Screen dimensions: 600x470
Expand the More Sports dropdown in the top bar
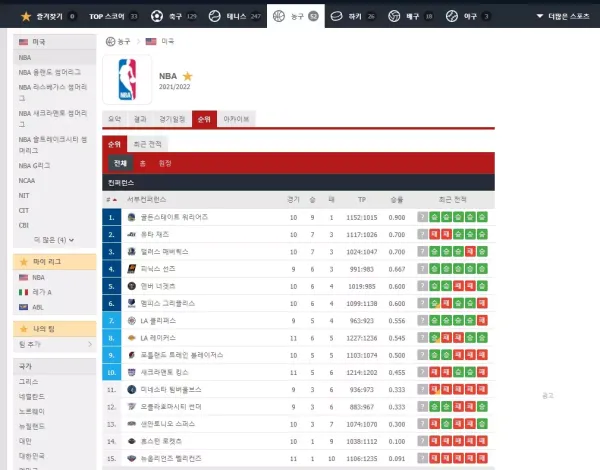(x=563, y=16)
